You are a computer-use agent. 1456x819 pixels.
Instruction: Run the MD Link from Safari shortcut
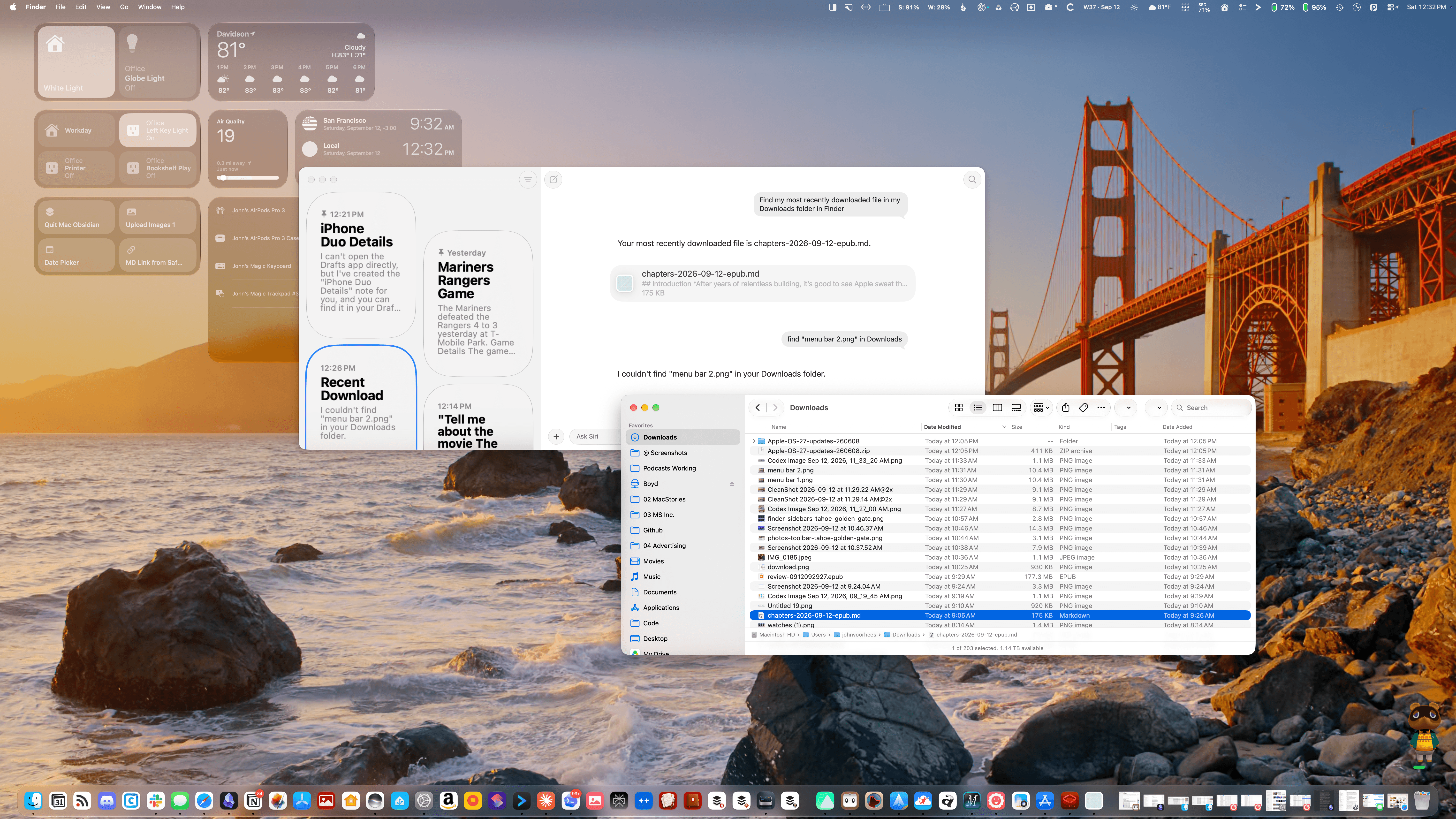158,255
